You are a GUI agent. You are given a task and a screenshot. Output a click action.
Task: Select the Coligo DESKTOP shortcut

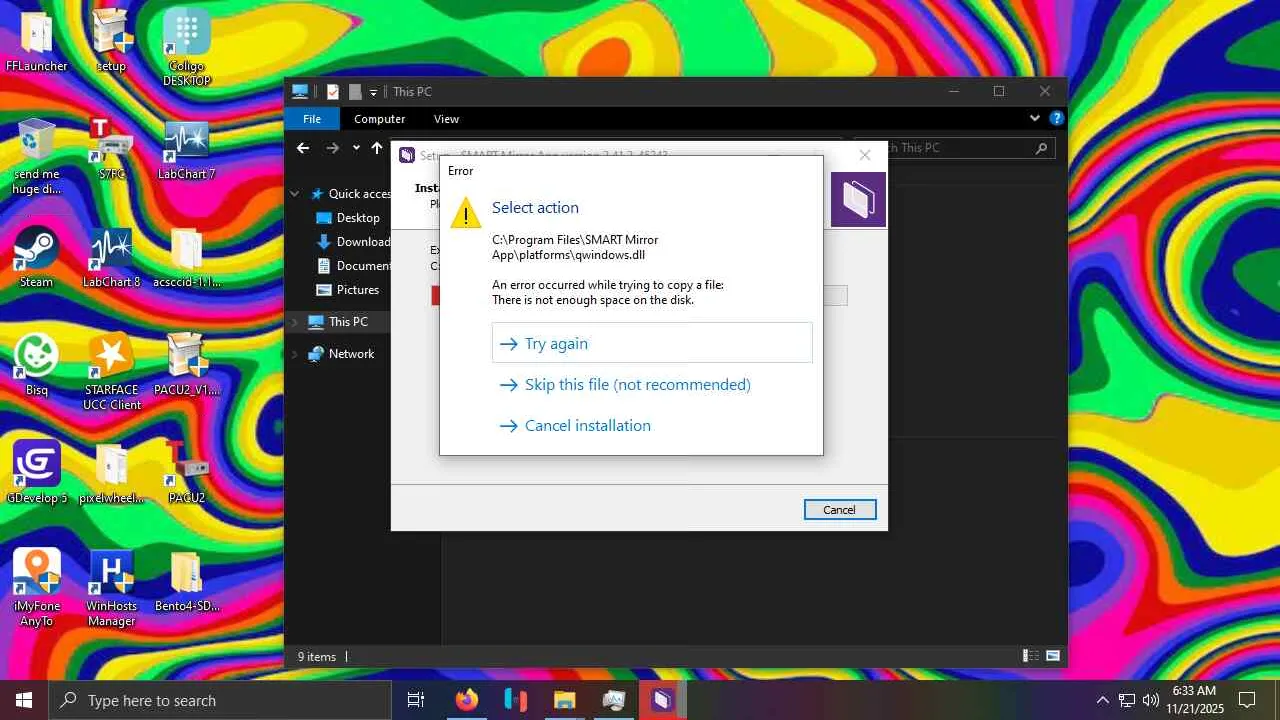(x=187, y=49)
